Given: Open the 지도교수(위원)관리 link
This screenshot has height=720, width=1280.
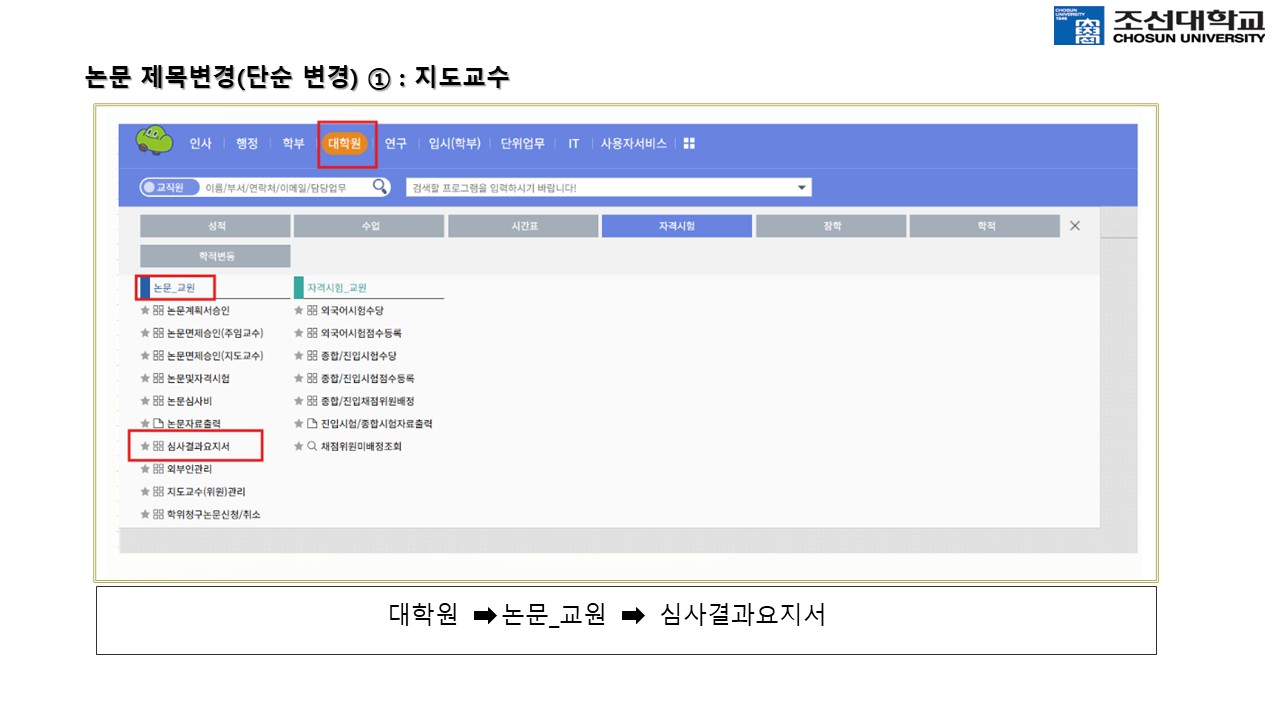Looking at the screenshot, I should click(206, 491).
